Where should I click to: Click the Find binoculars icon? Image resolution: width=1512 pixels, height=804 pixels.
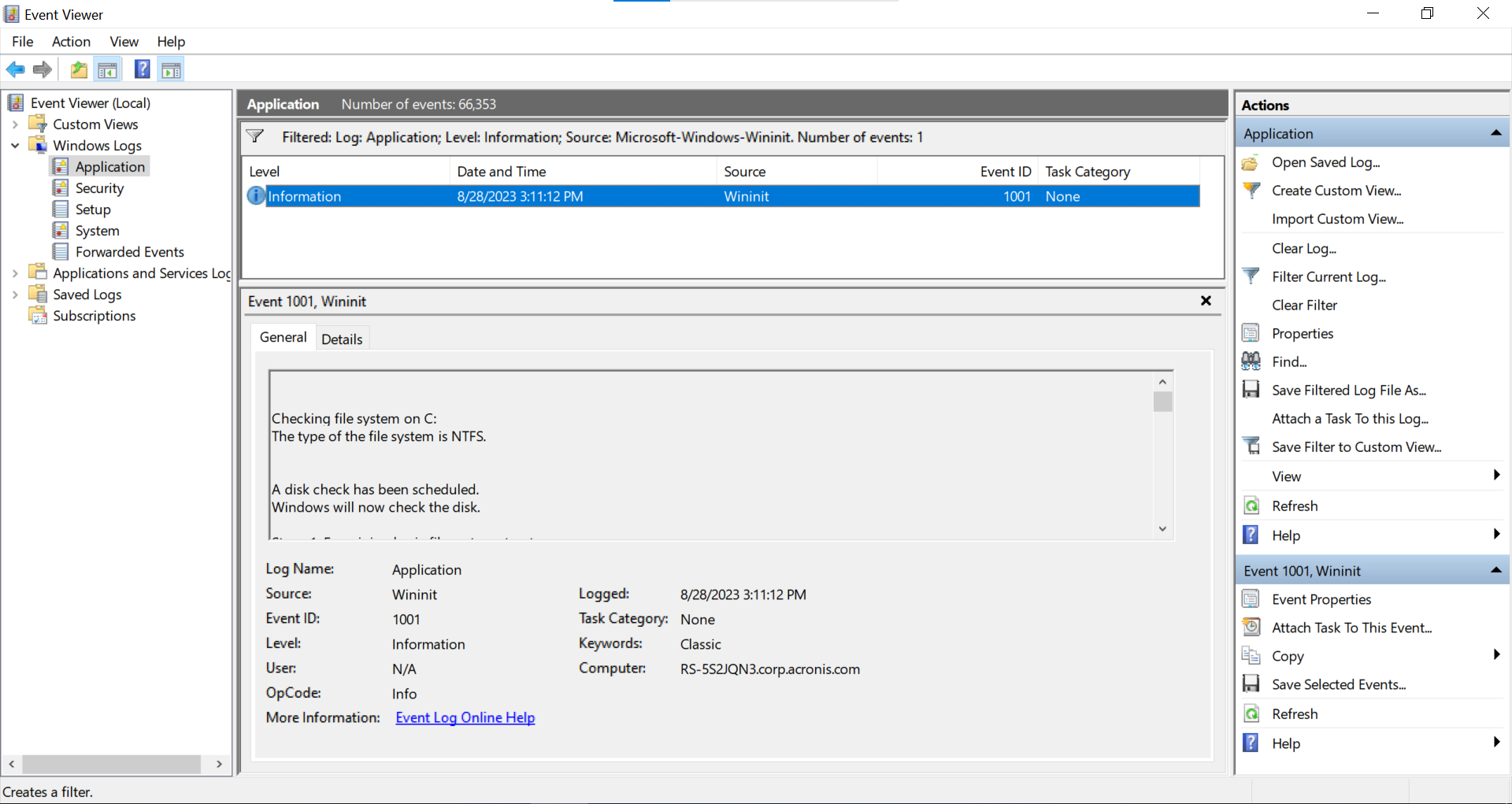coord(1251,361)
